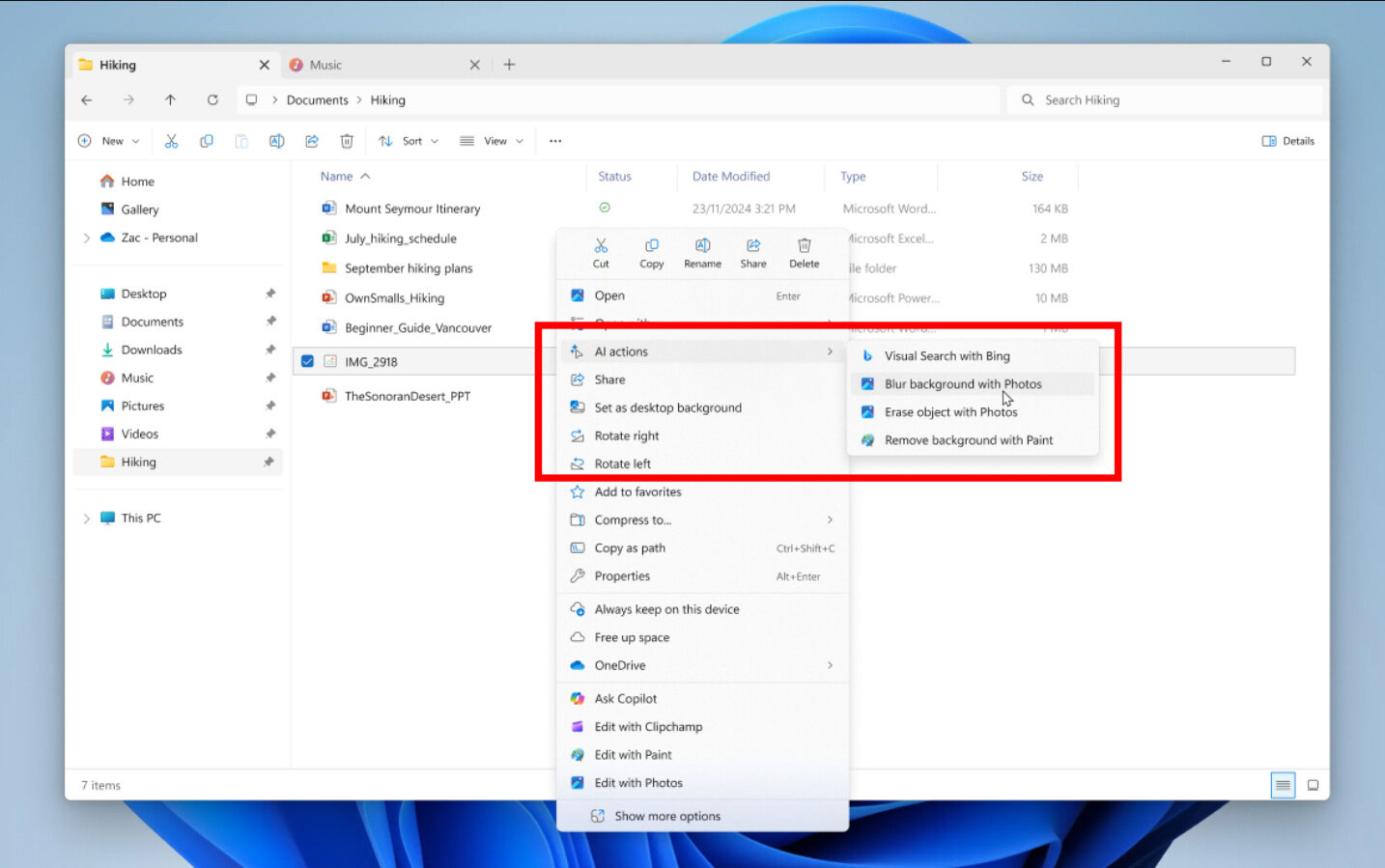1385x868 pixels.
Task: Select Edit with Clipchamp from the menu
Action: [648, 726]
